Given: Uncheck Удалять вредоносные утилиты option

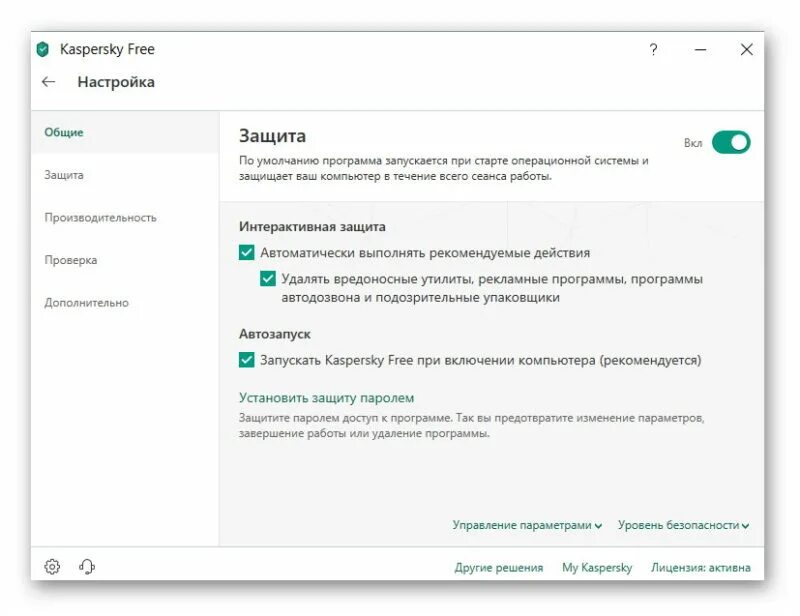Looking at the screenshot, I should coord(268,279).
